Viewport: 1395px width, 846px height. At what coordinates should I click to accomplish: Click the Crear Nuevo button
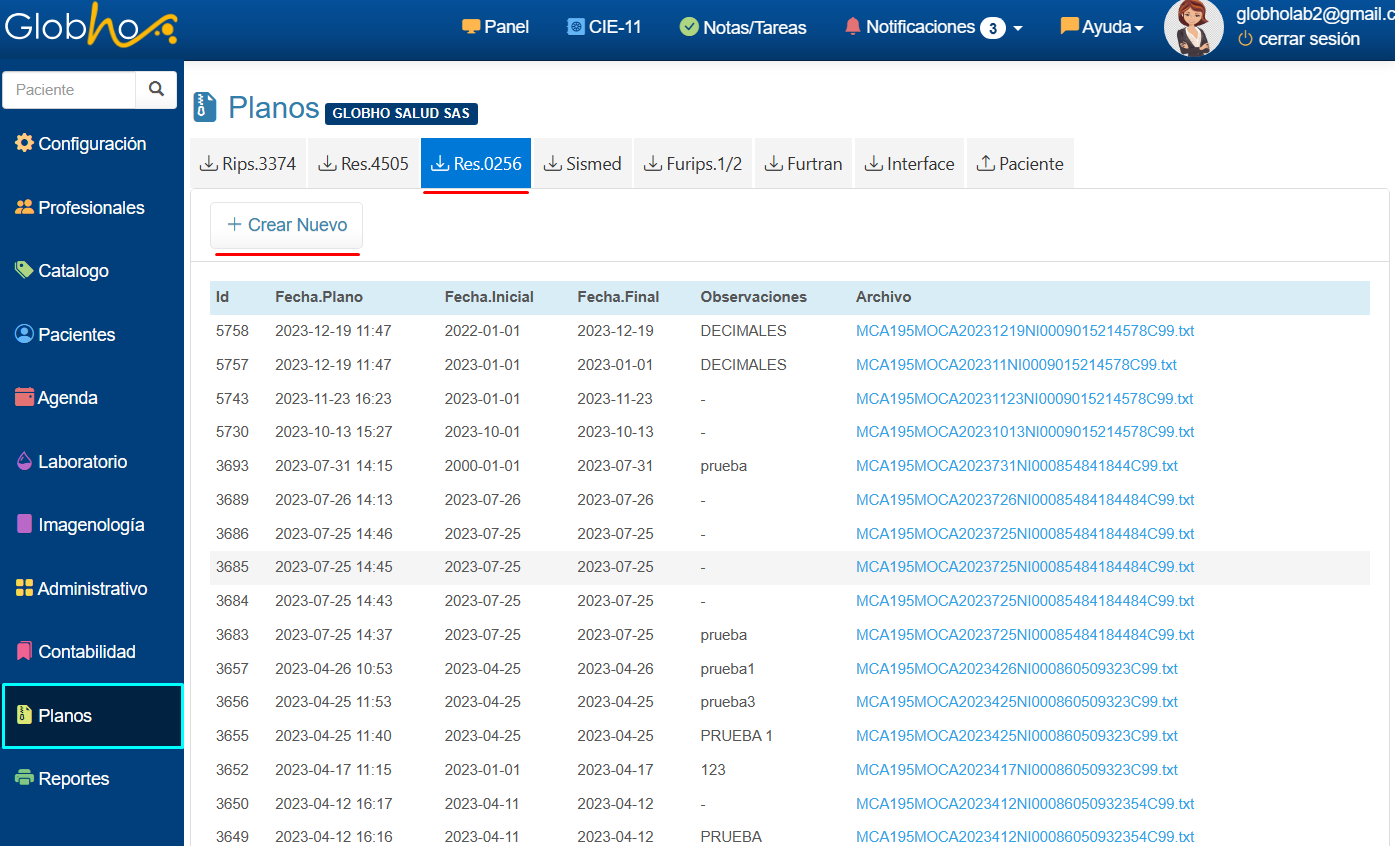point(286,225)
